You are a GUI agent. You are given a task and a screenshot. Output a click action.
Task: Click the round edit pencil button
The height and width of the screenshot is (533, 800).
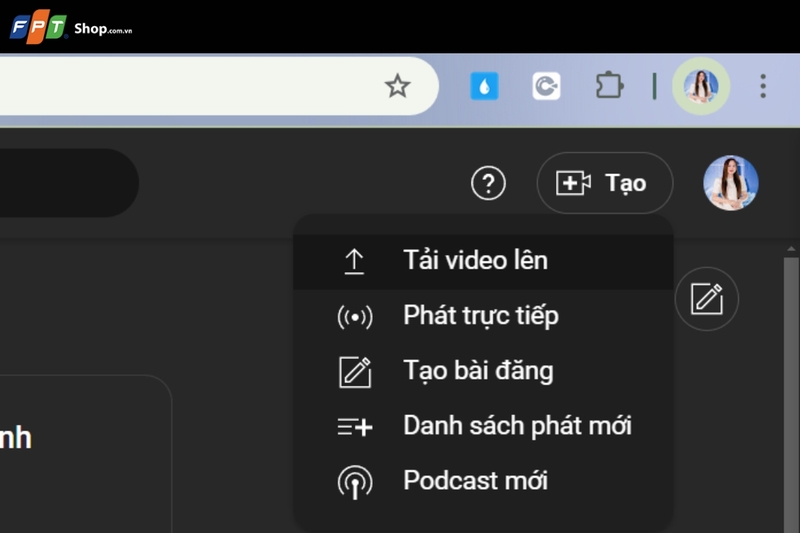707,299
